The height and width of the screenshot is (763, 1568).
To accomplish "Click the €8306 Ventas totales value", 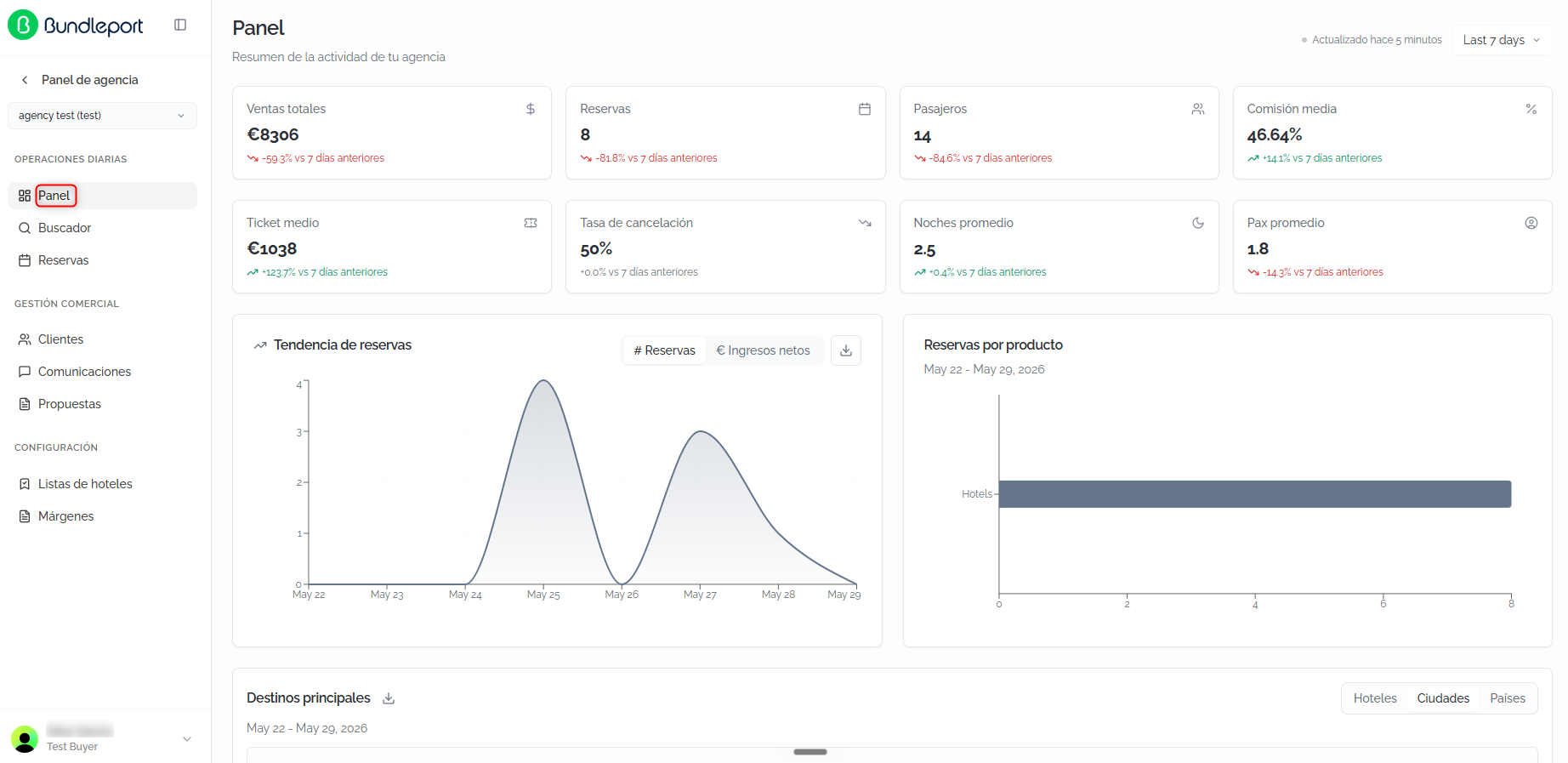I will [273, 134].
